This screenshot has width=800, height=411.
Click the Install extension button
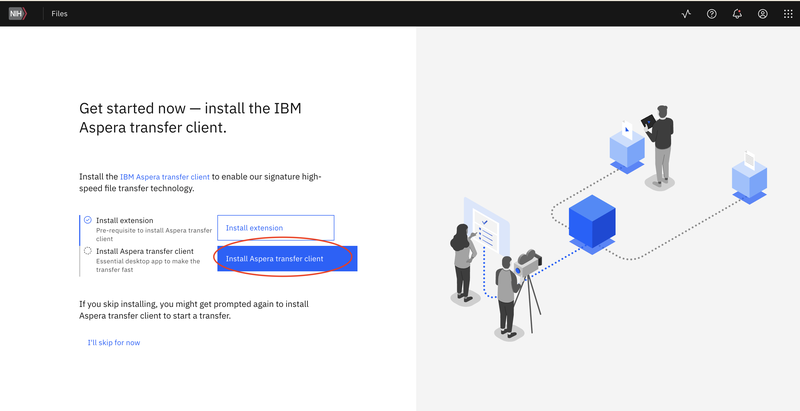tap(276, 228)
